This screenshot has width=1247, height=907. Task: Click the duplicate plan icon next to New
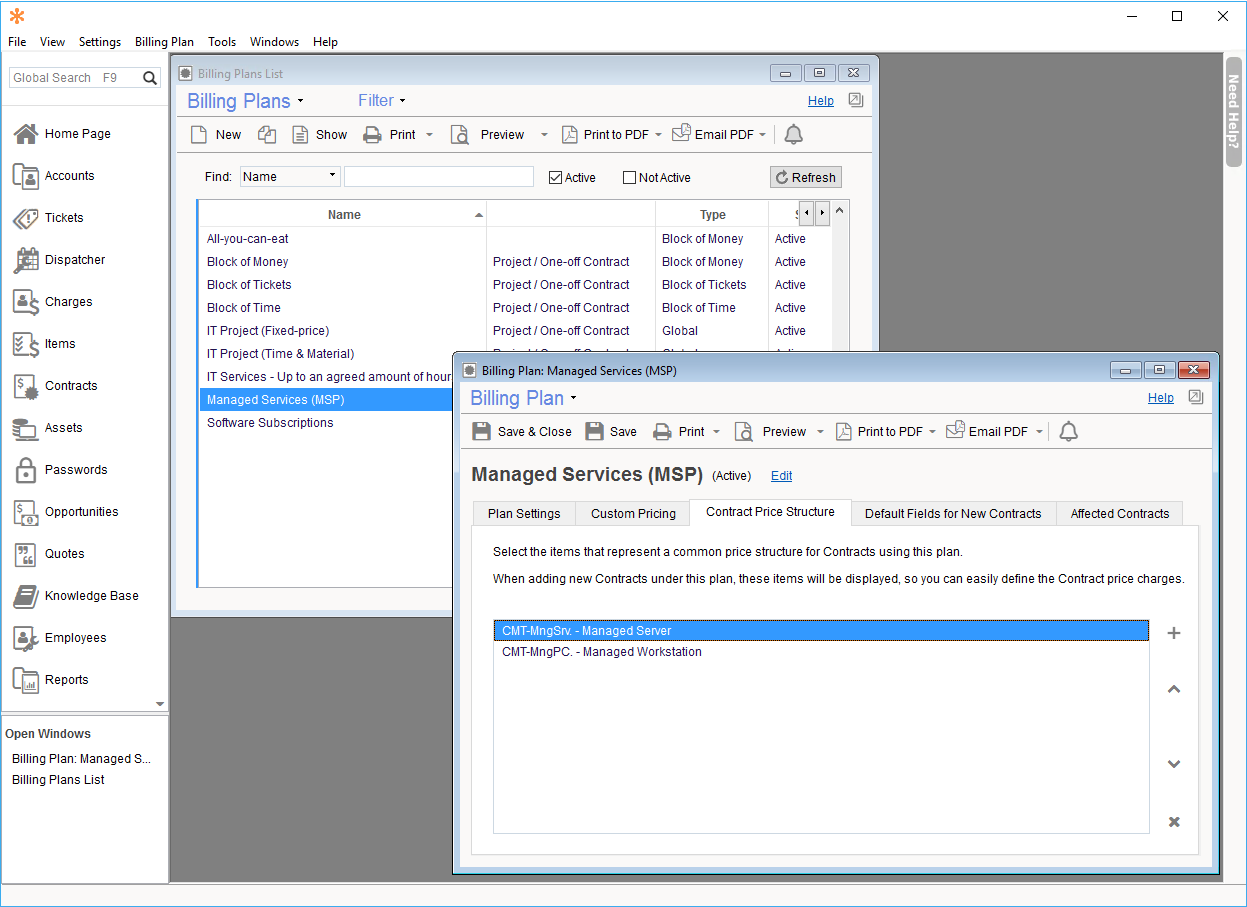267,135
